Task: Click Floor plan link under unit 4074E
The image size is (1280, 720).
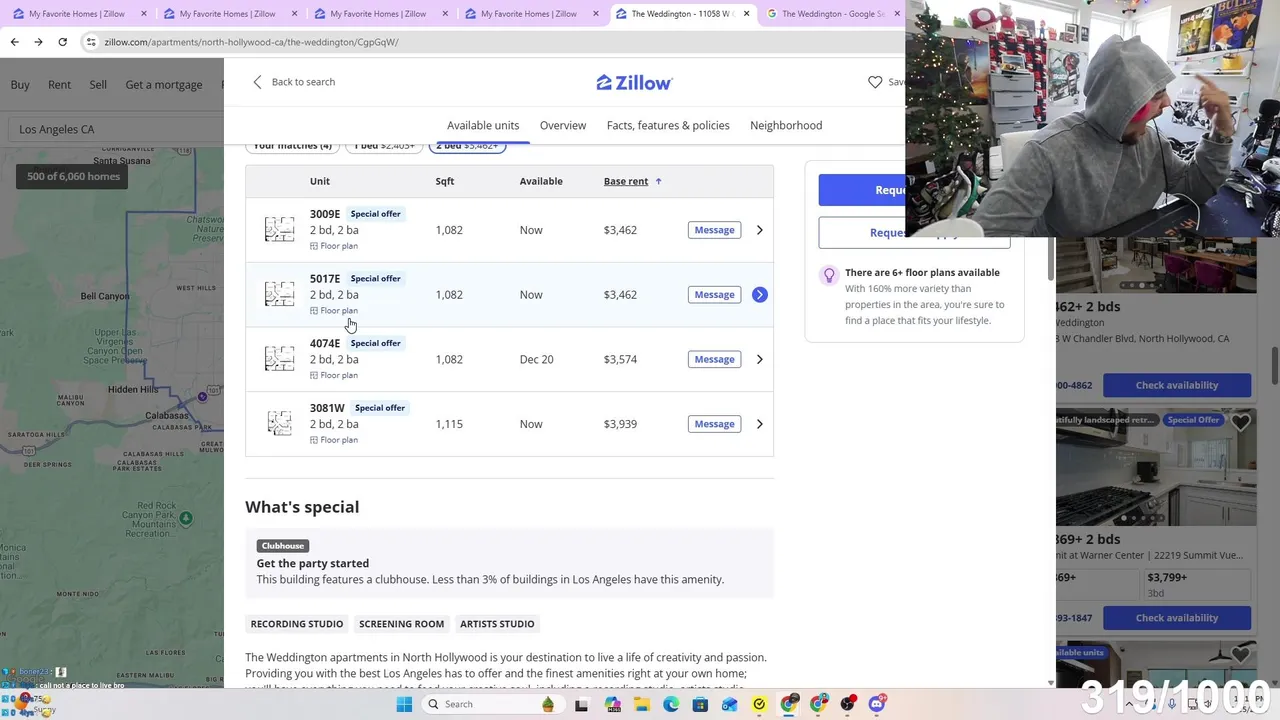Action: click(x=333, y=375)
